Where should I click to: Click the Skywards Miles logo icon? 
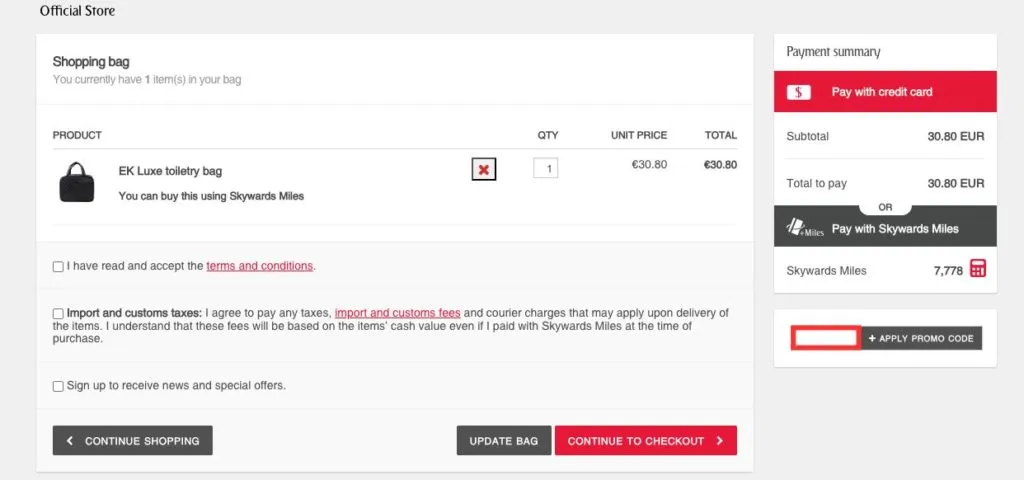[x=805, y=229]
